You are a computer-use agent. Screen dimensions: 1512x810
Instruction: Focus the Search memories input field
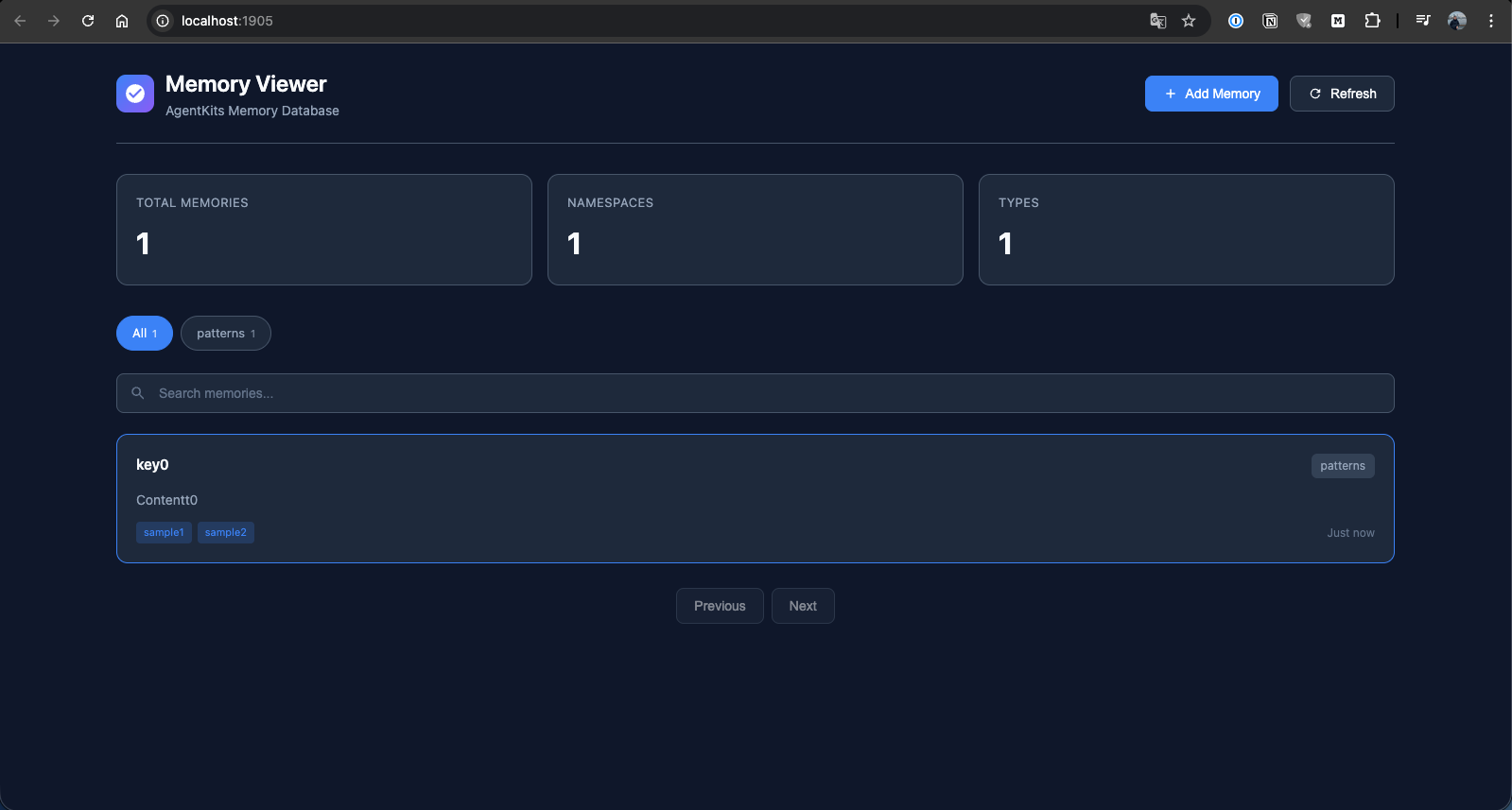(x=755, y=393)
